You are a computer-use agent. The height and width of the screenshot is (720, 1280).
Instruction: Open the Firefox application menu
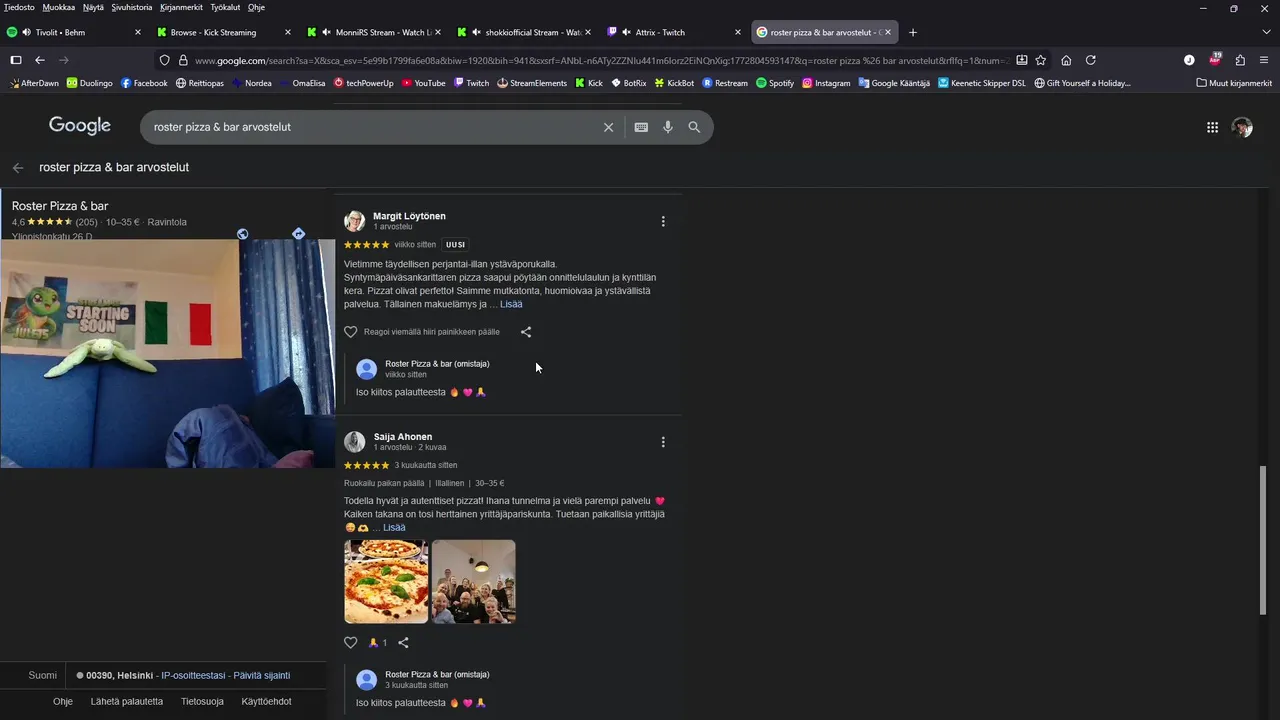coord(1264,60)
